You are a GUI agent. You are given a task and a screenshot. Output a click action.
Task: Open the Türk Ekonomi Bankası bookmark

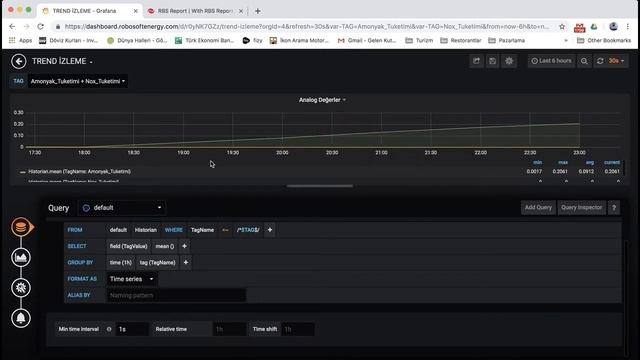pyautogui.click(x=204, y=40)
